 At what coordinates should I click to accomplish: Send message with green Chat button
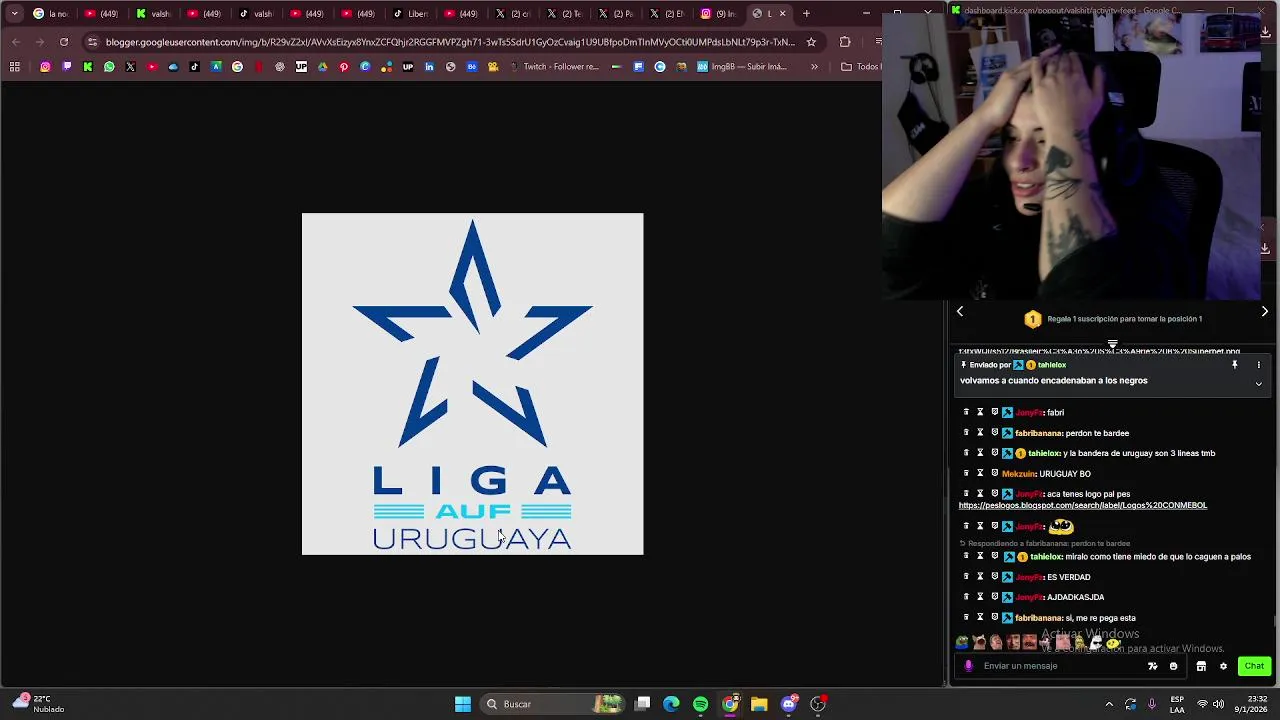(x=1254, y=666)
